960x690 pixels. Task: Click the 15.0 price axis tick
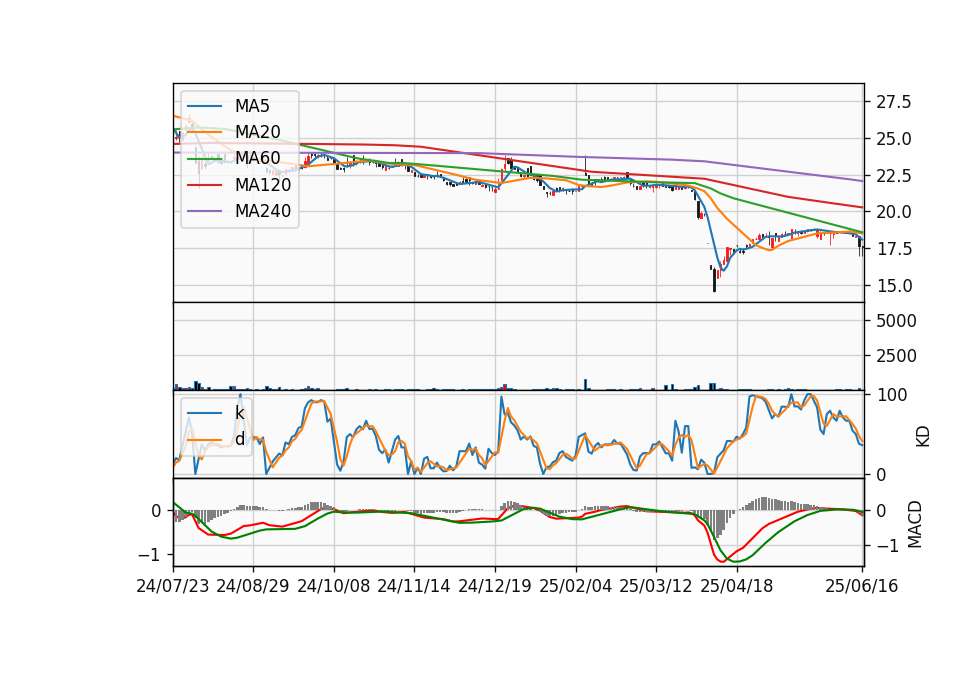click(893, 286)
